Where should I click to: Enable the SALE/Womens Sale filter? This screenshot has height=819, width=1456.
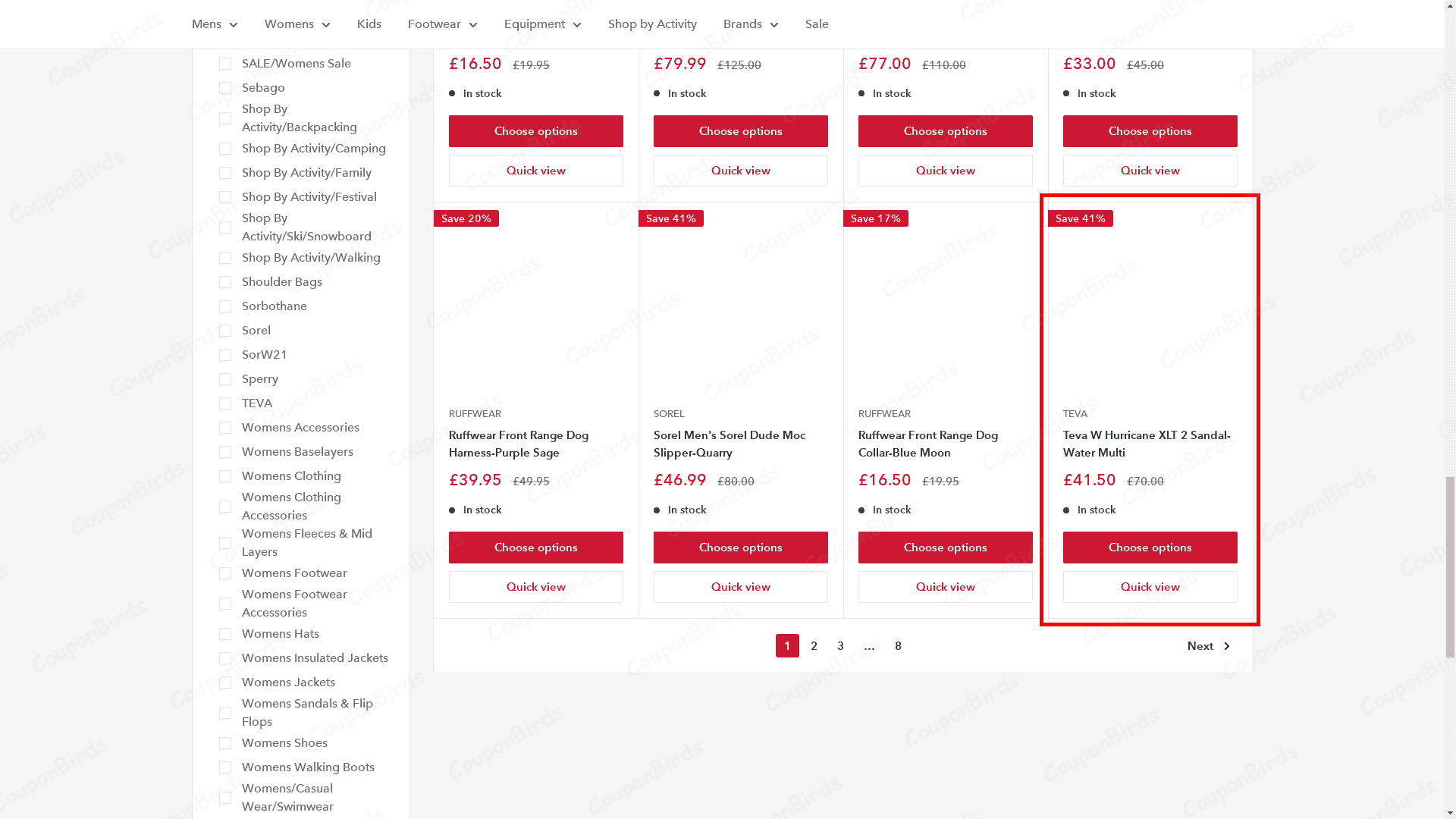224,64
